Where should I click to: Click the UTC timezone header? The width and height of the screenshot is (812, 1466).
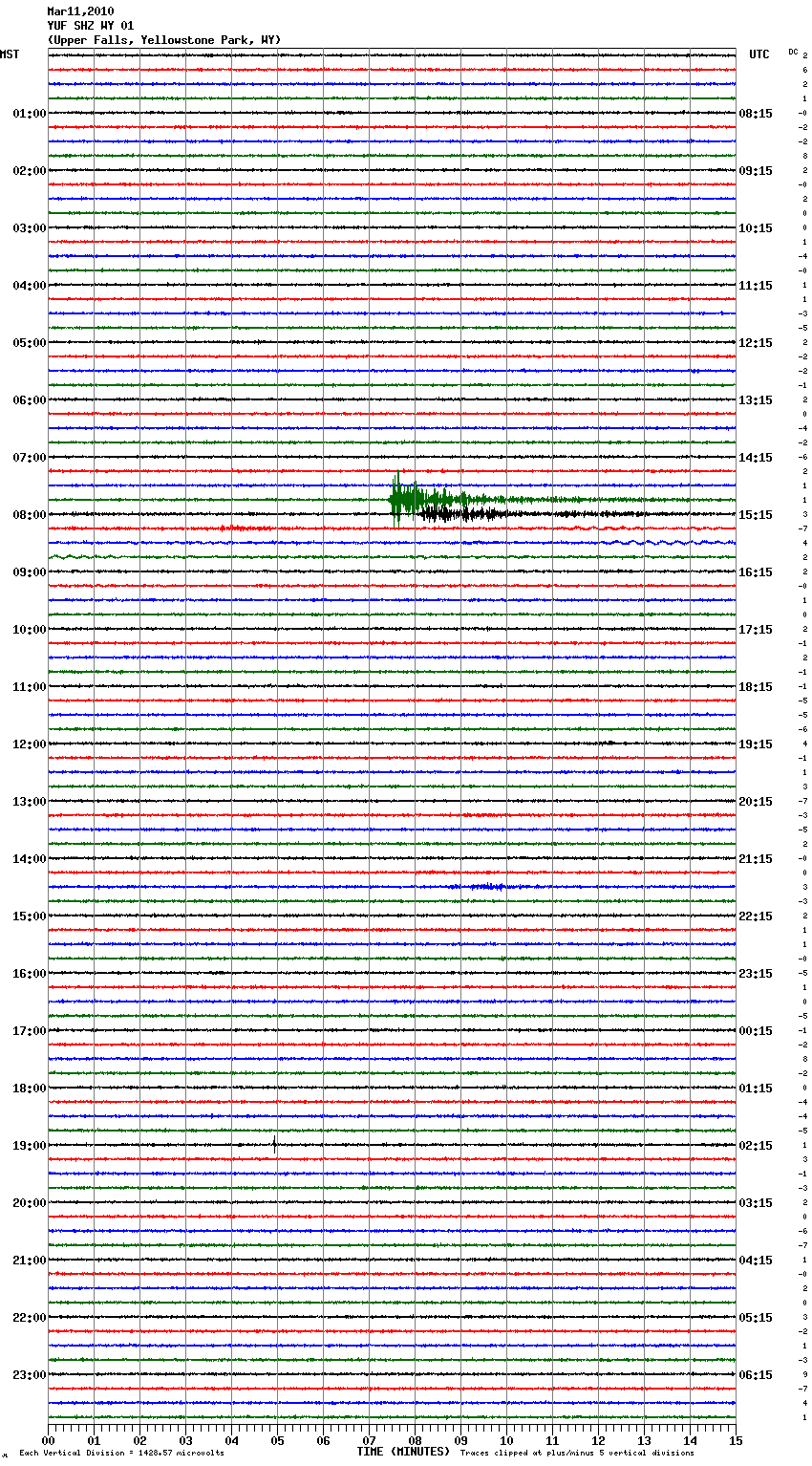click(x=759, y=54)
